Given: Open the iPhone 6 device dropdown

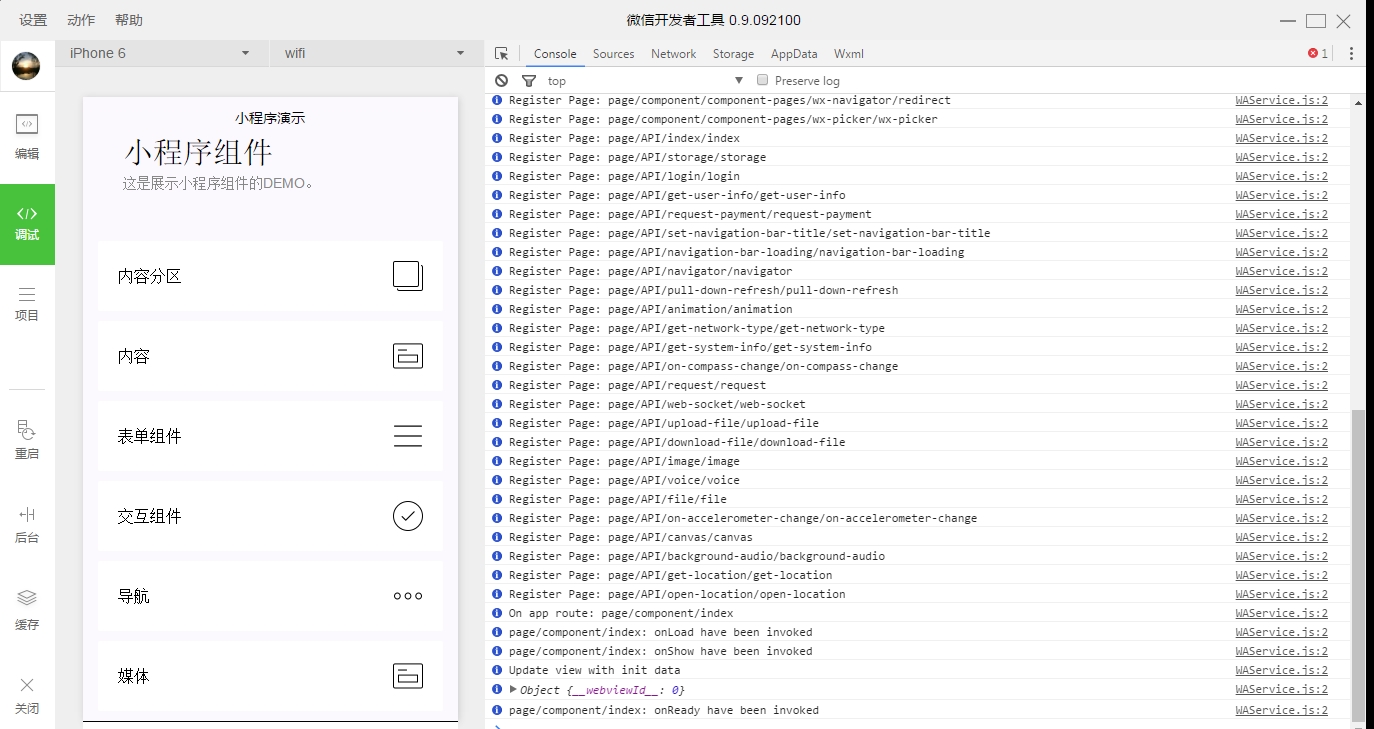Looking at the screenshot, I should [x=160, y=54].
